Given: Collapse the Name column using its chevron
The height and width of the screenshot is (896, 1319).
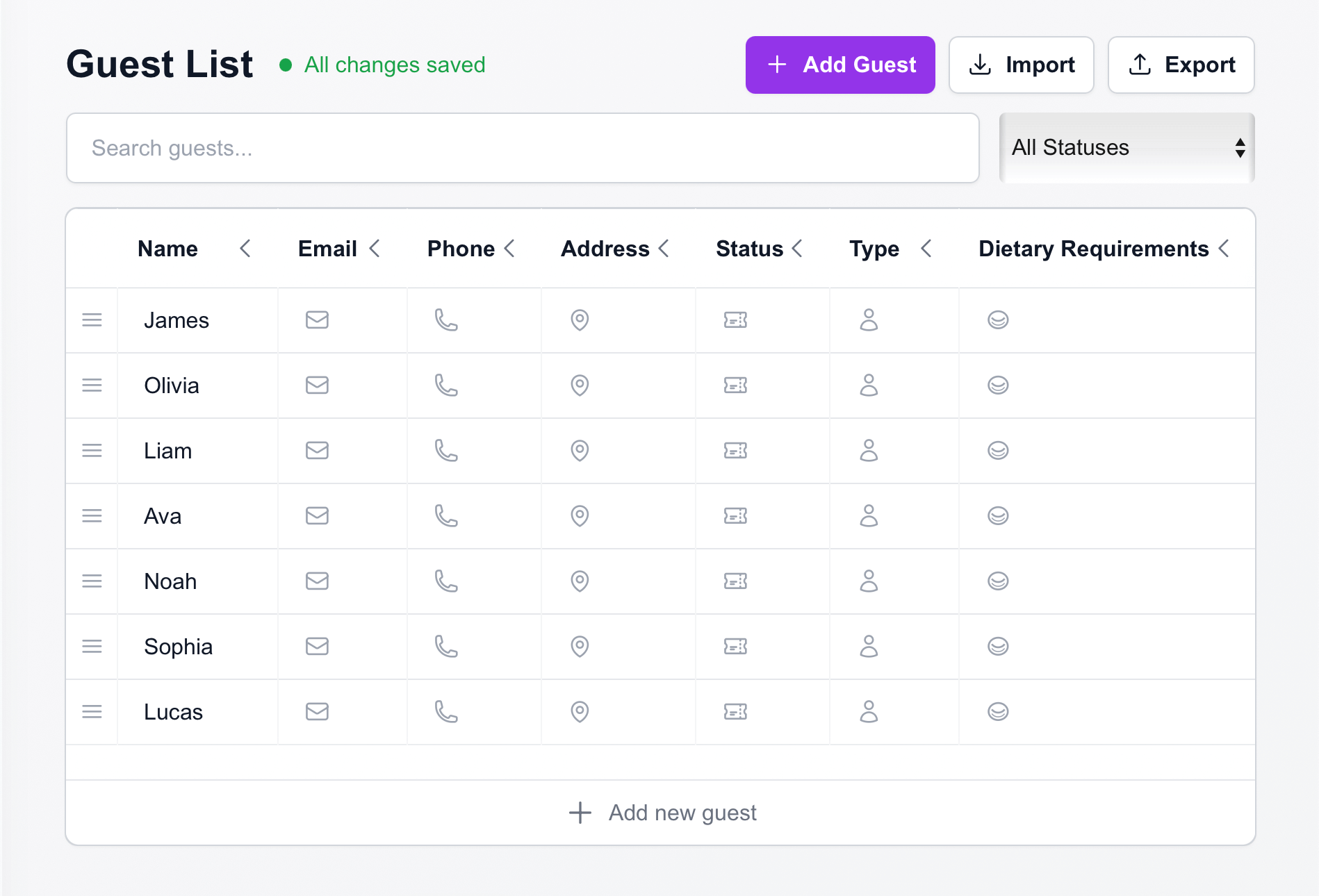Looking at the screenshot, I should point(245,248).
